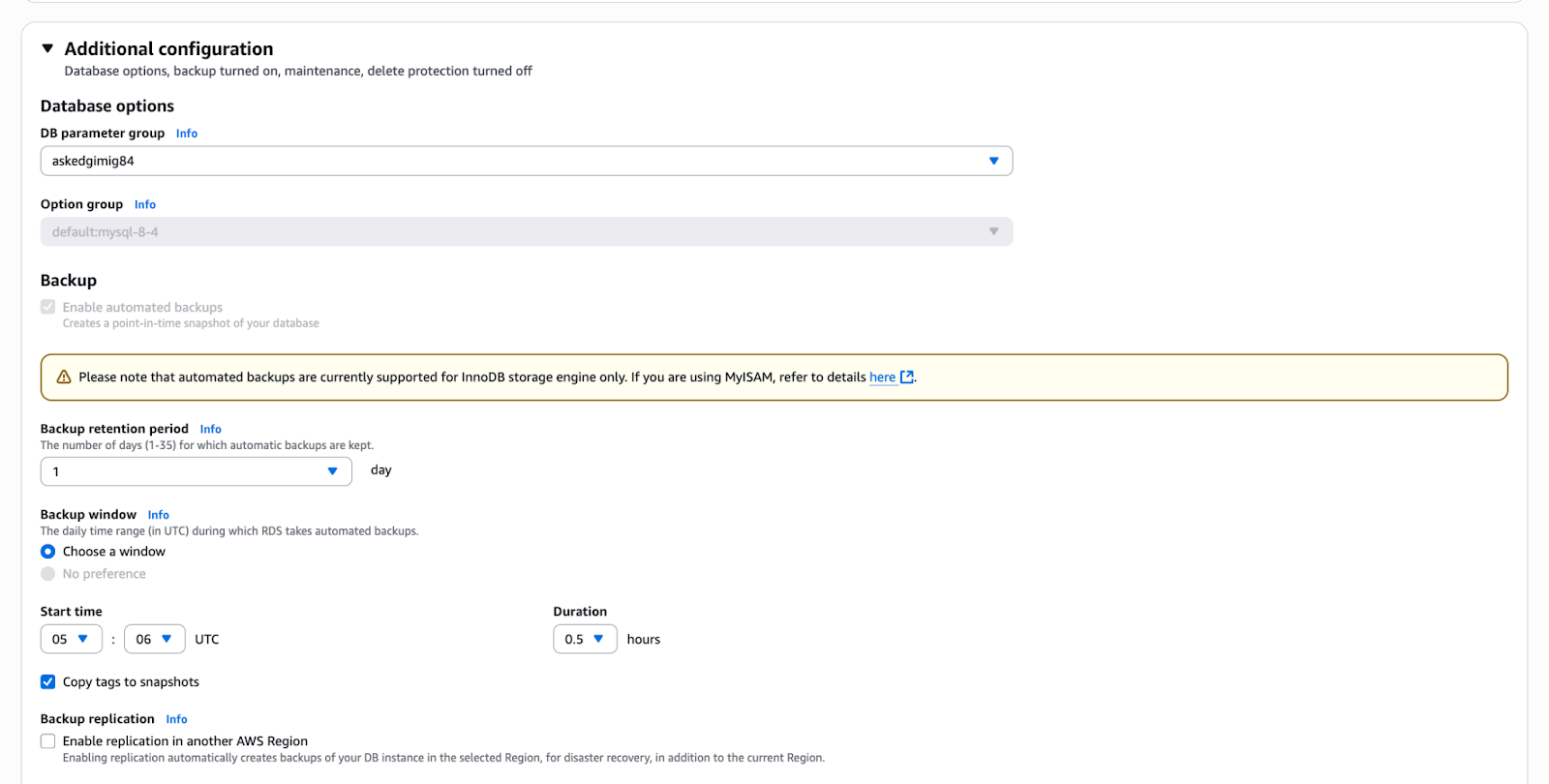This screenshot has height=784, width=1549.
Task: Select the 'Choose a window' radio option
Action: (47, 552)
